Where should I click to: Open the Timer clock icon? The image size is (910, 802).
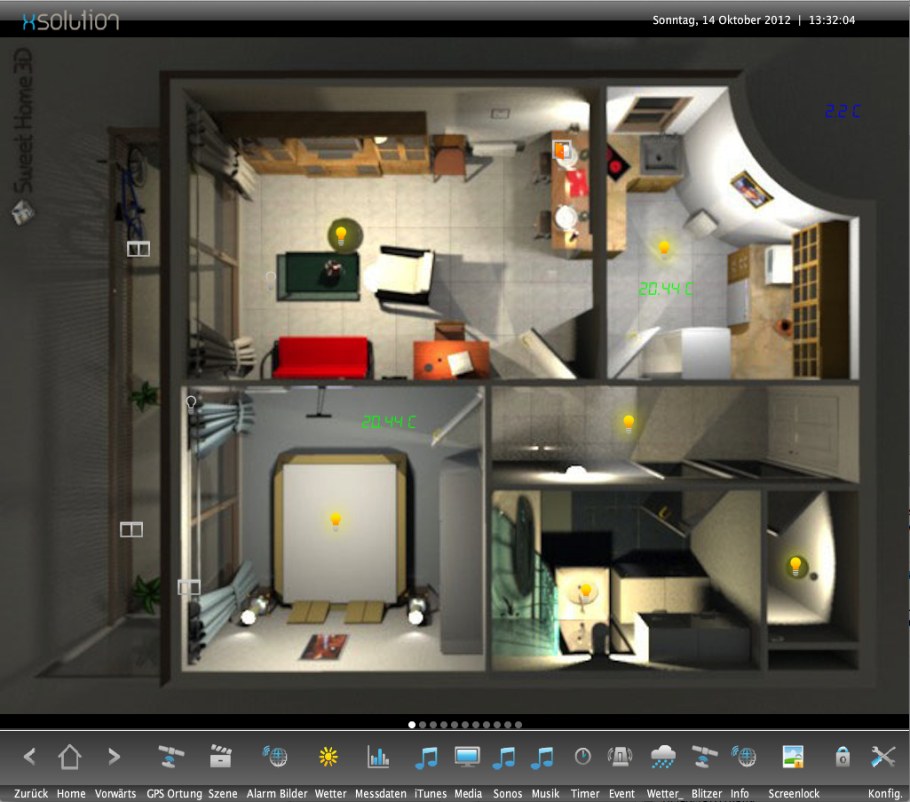click(582, 757)
